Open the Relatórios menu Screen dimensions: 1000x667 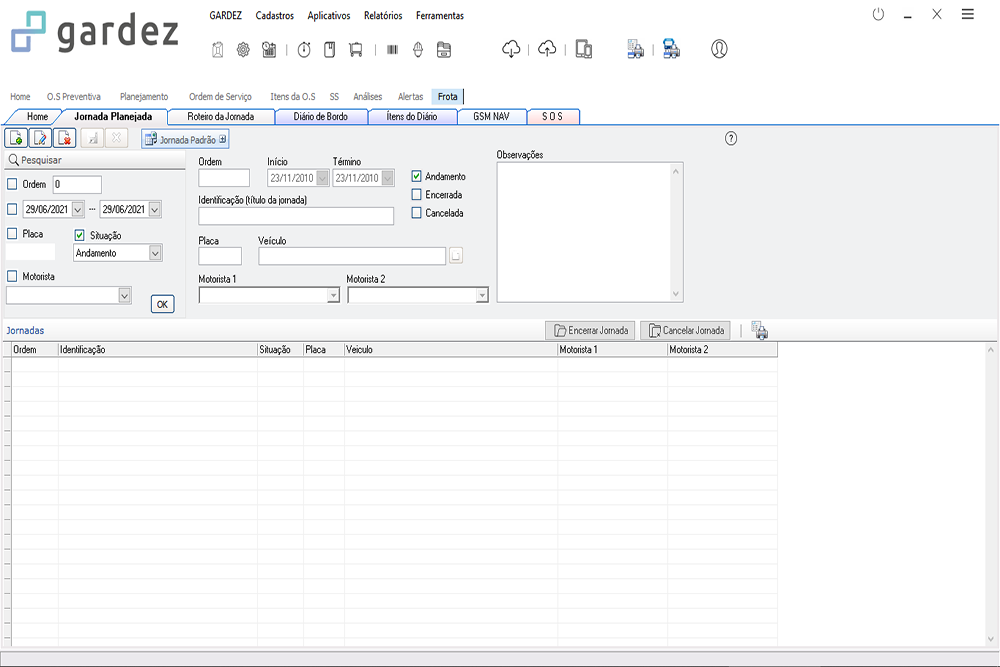coord(383,15)
